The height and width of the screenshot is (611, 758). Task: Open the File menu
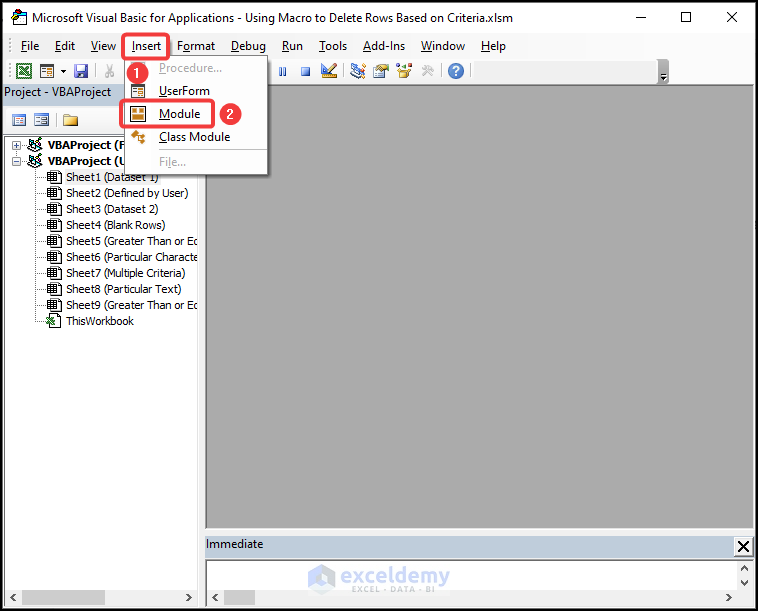pos(29,46)
